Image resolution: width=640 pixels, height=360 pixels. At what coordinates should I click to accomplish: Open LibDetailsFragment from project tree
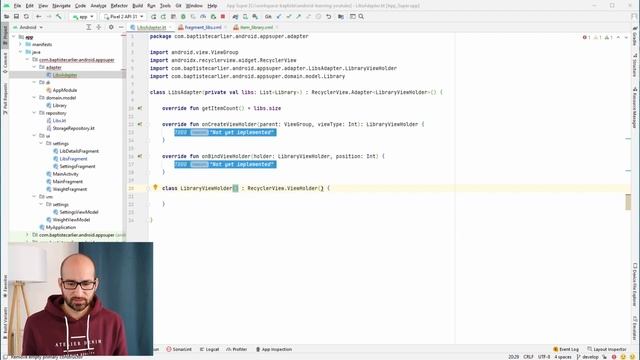79,151
